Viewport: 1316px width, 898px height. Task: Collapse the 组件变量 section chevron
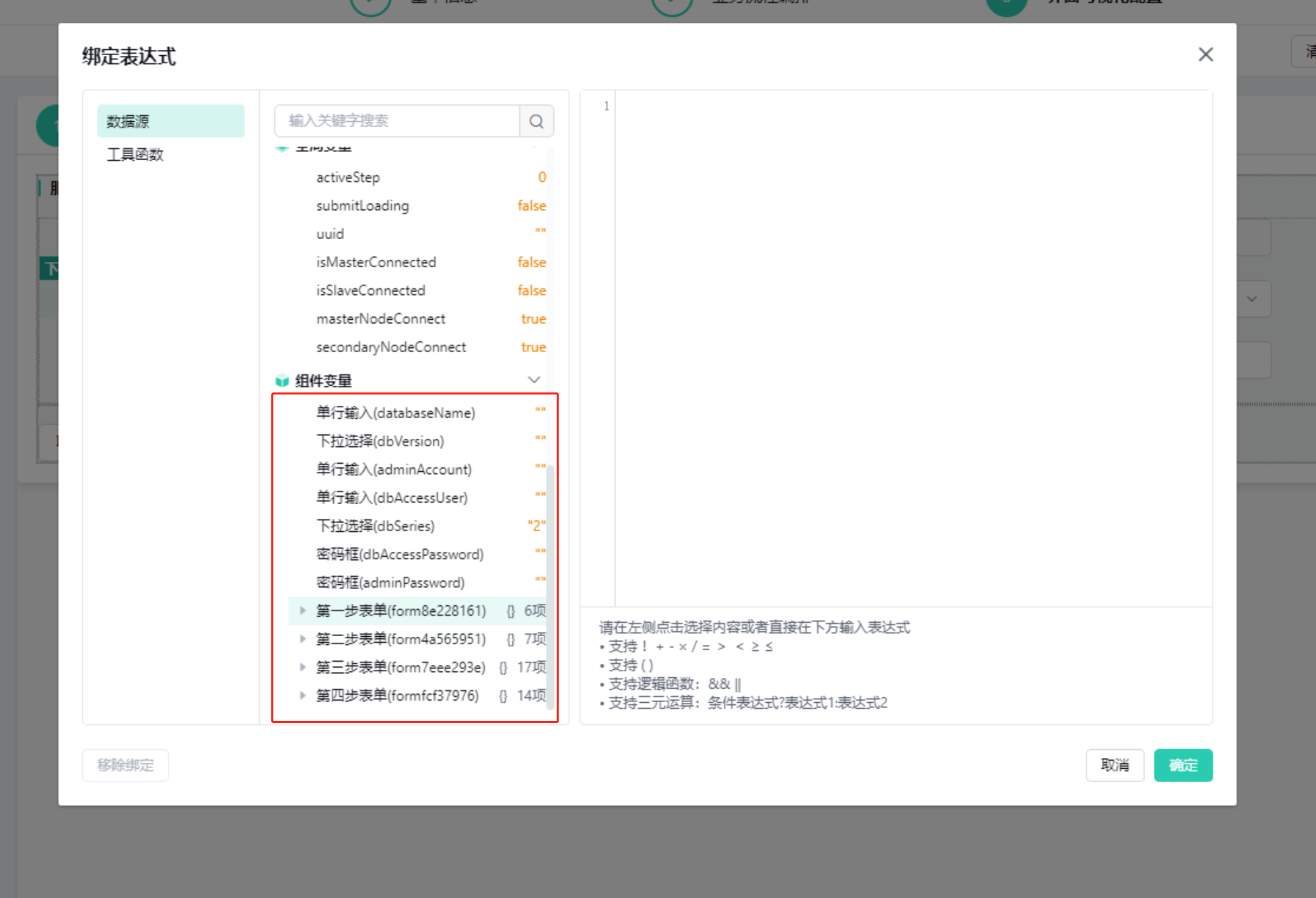[x=534, y=380]
